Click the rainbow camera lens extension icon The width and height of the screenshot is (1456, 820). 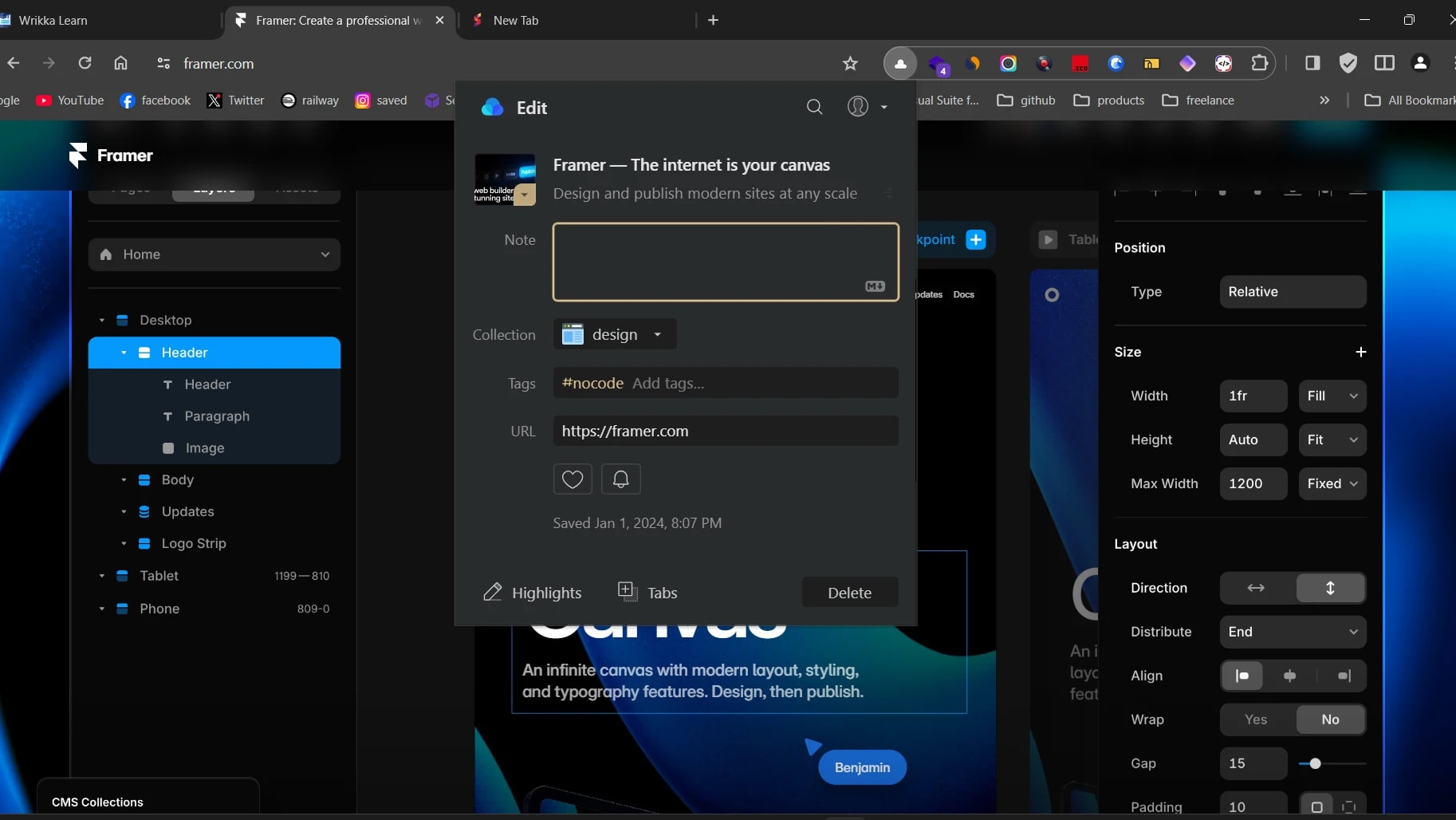1008,64
